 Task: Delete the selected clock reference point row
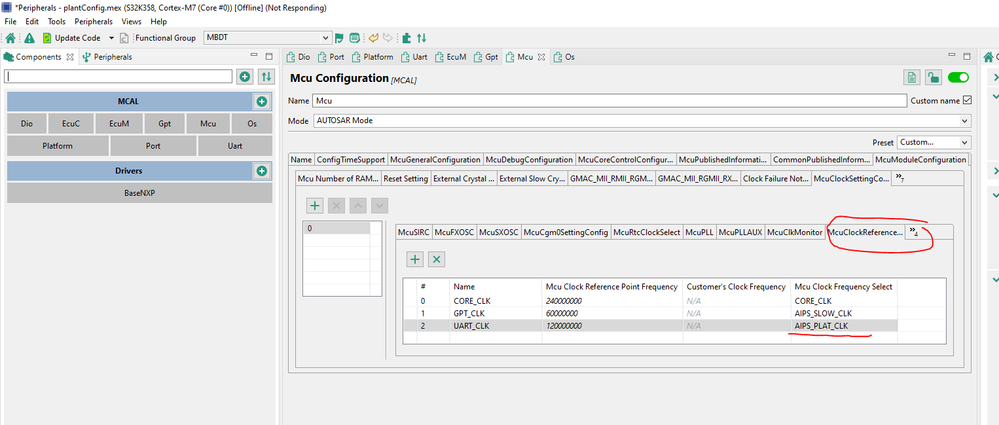click(x=437, y=259)
